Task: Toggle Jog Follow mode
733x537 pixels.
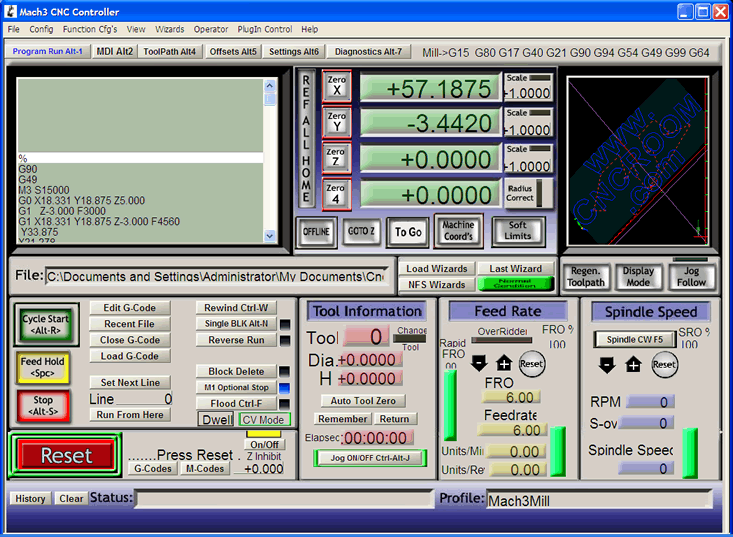Action: 691,277
